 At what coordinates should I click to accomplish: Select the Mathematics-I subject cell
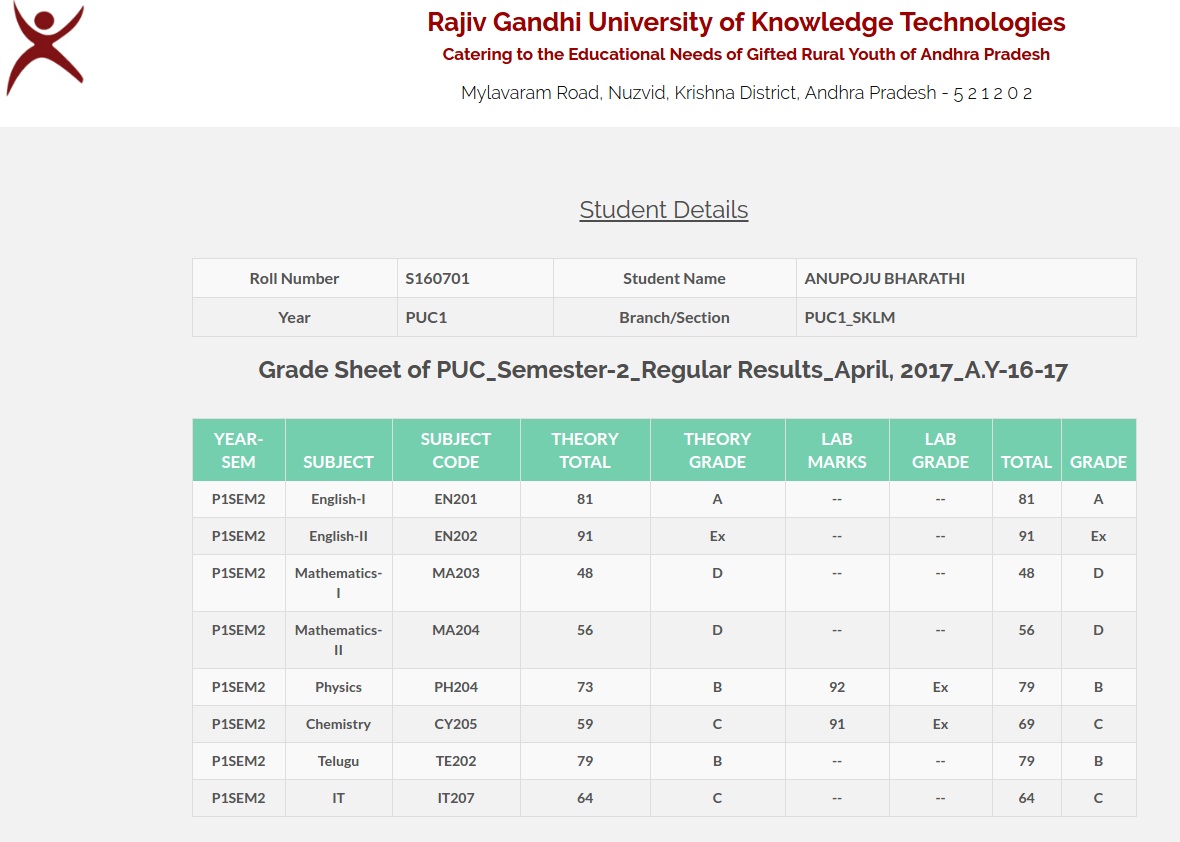coord(339,582)
